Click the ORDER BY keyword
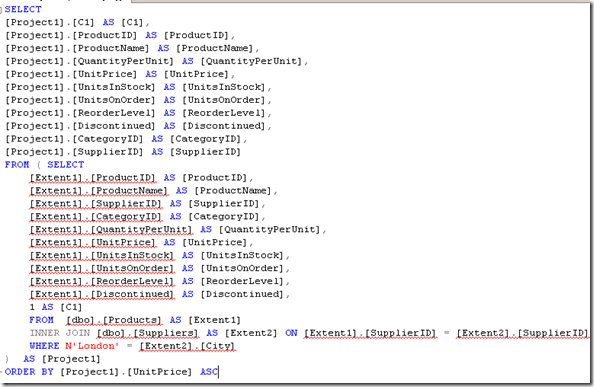This screenshot has height=387, width=594. (x=29, y=372)
